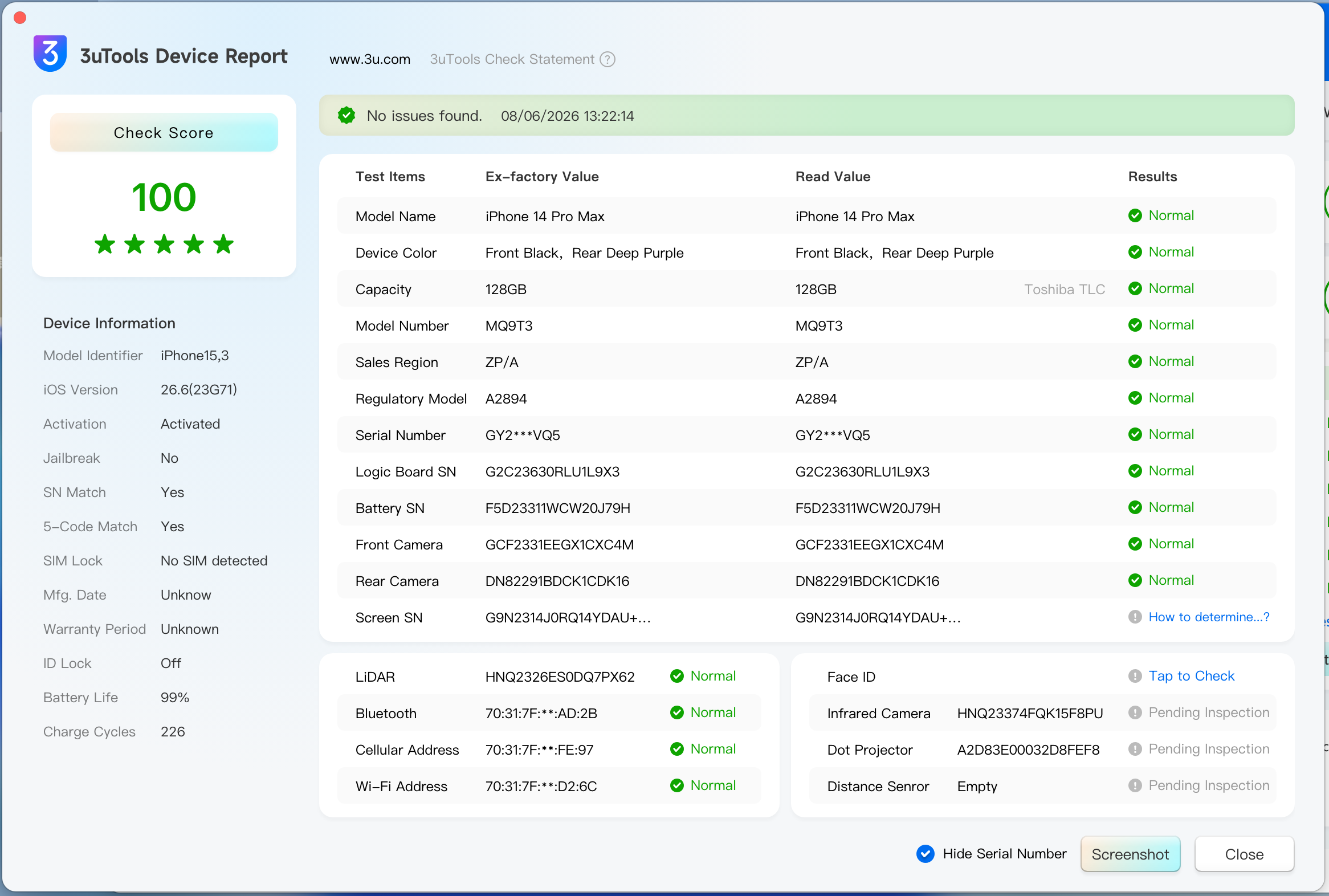Screen dimensions: 1329x896
Task: Click the green shield icon in No issues banner
Action: coord(346,116)
